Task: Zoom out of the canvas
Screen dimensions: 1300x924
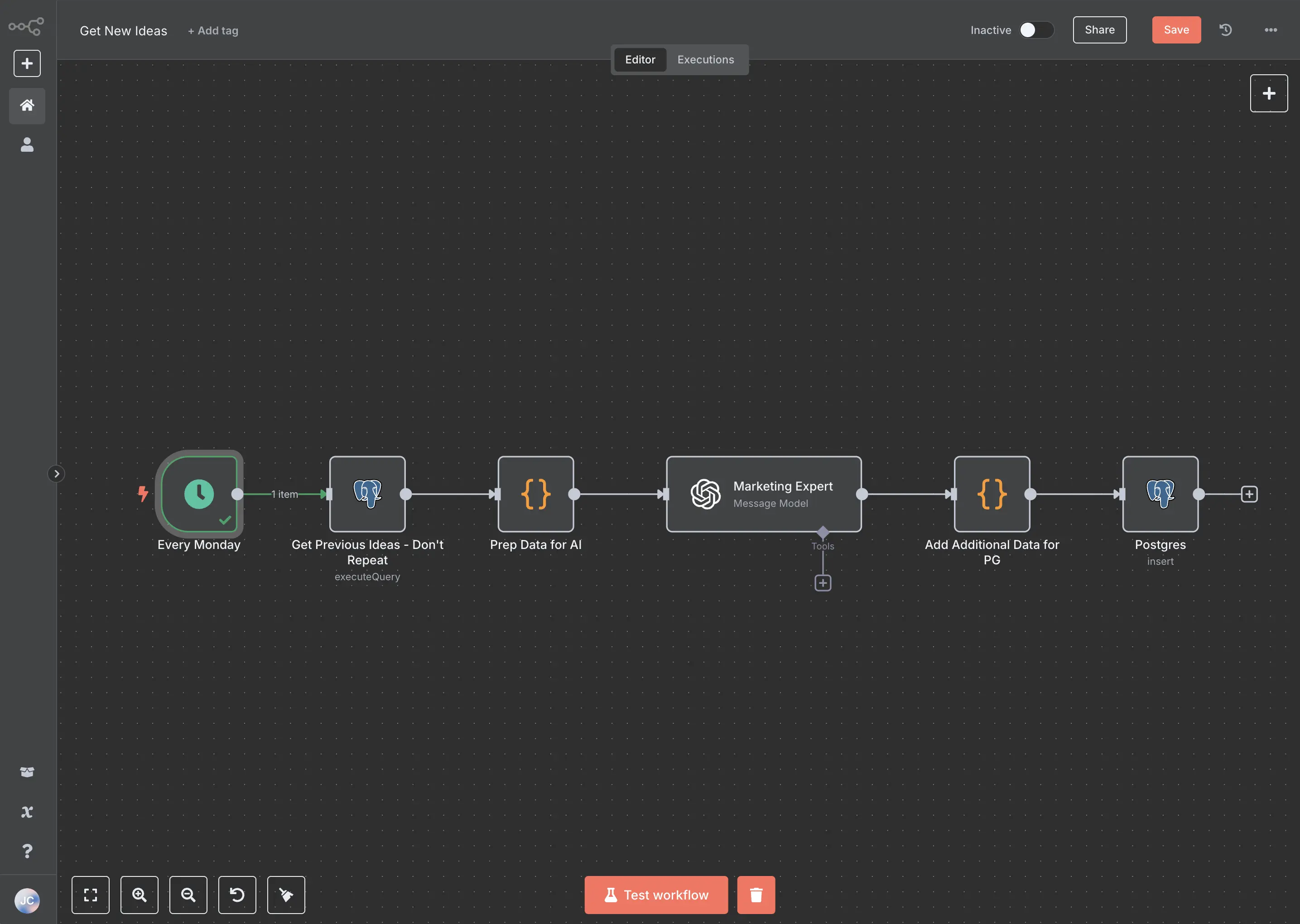Action: [x=188, y=895]
